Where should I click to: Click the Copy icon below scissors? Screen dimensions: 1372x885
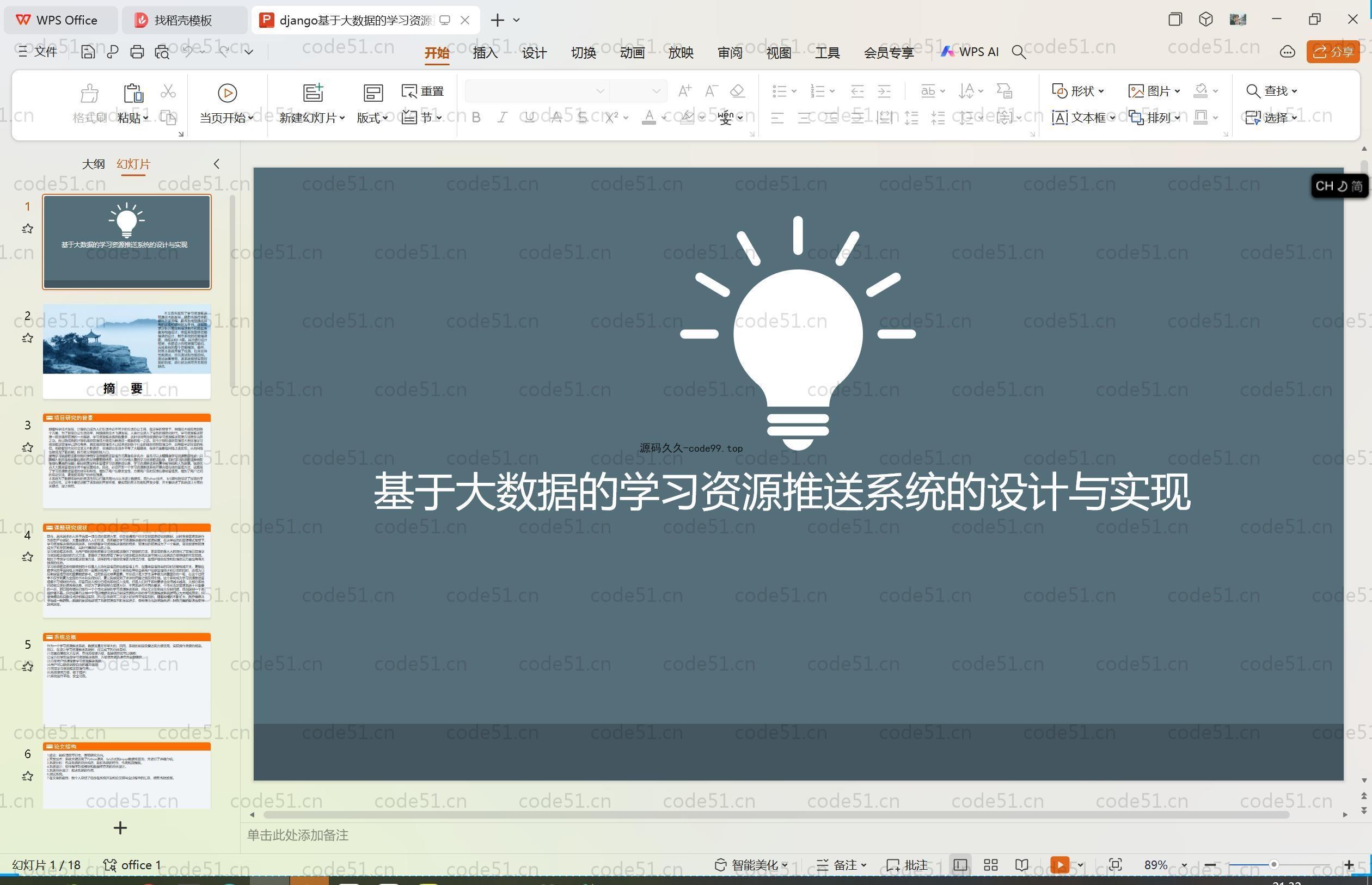pyautogui.click(x=168, y=117)
